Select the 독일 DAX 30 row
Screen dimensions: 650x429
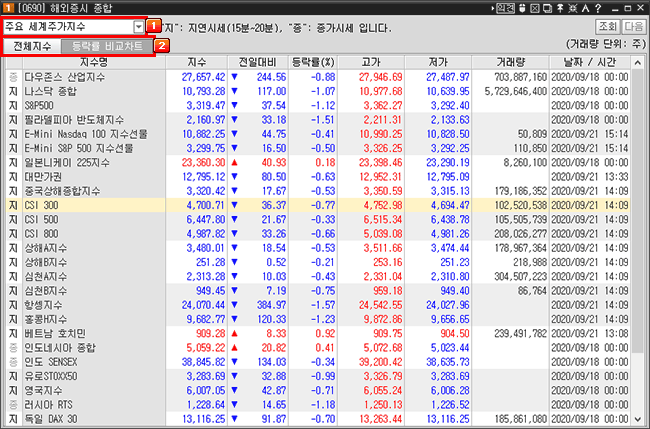318,419
